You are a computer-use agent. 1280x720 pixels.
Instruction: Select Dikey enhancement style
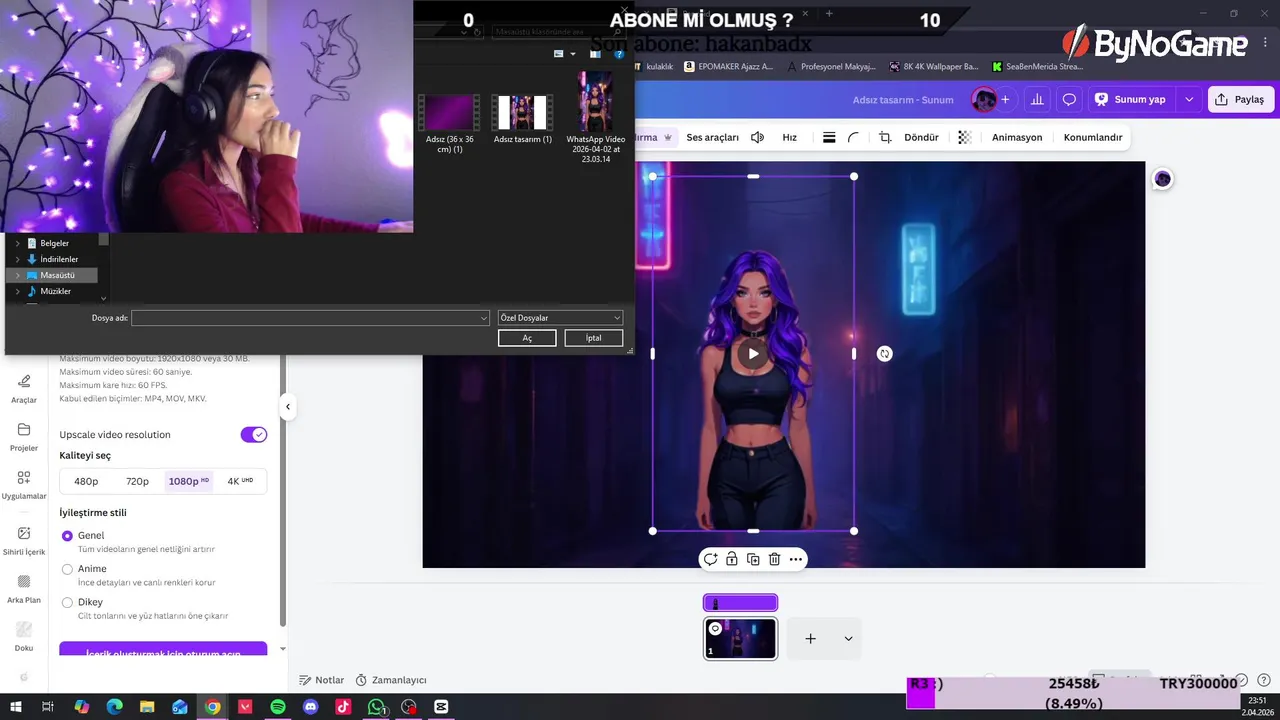coord(67,602)
